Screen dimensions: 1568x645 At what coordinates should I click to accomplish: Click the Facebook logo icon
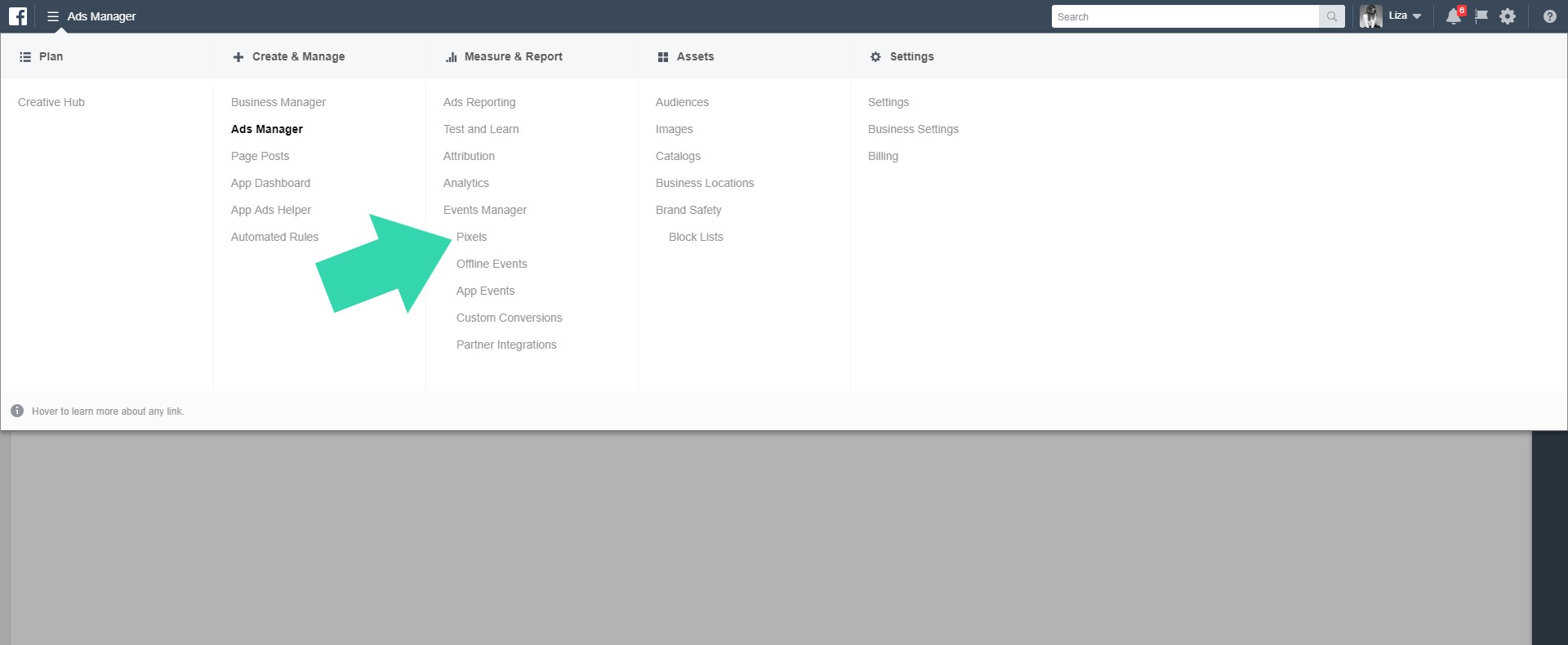click(18, 16)
